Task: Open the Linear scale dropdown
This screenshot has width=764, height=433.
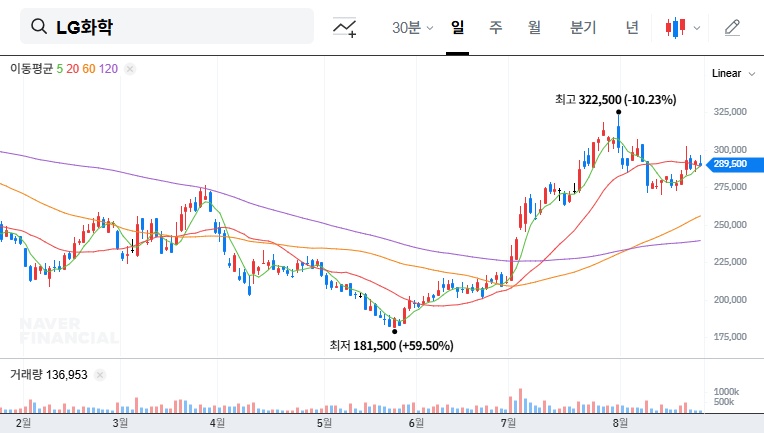Action: [733, 74]
